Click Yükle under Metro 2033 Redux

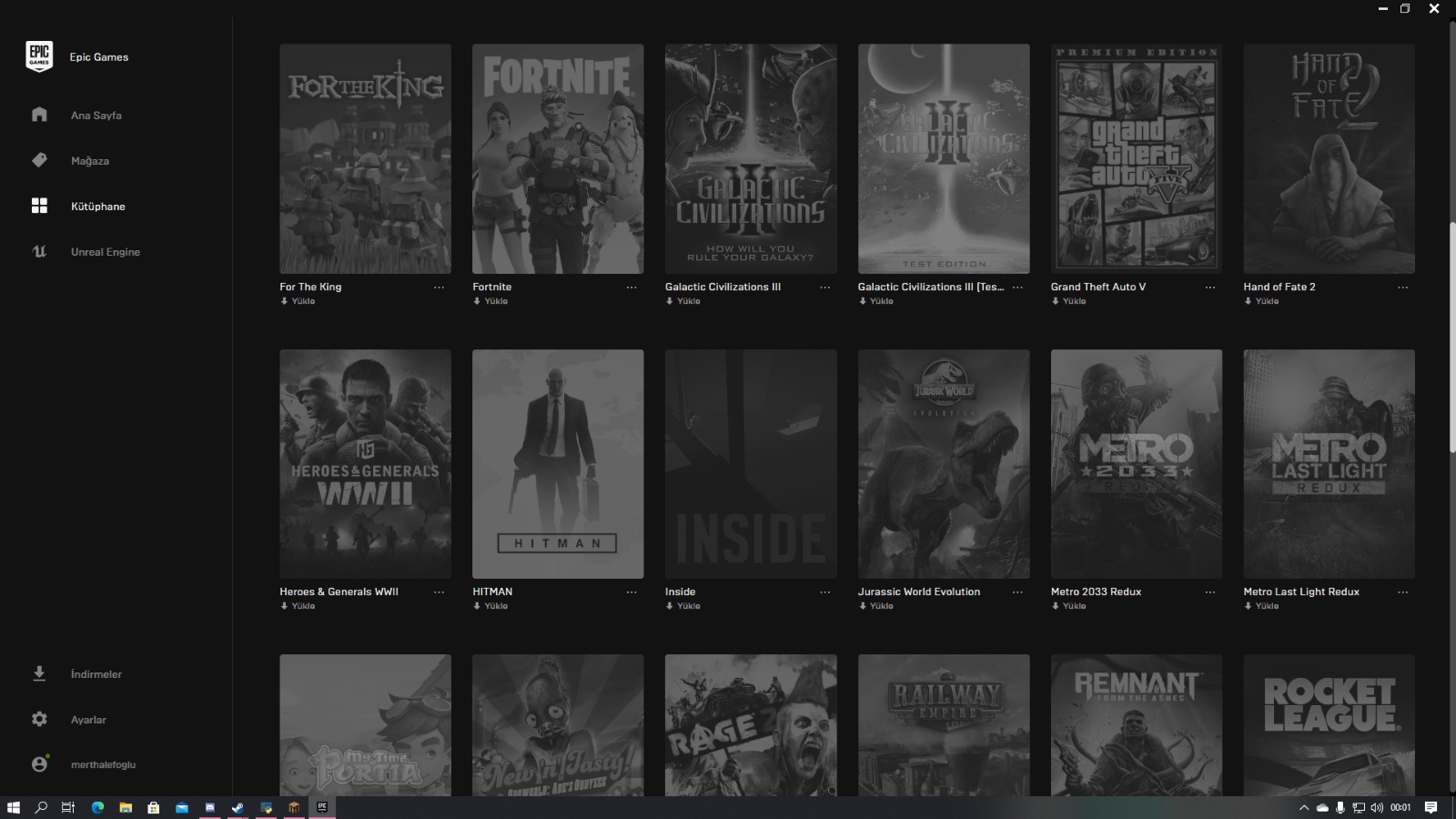[1069, 606]
